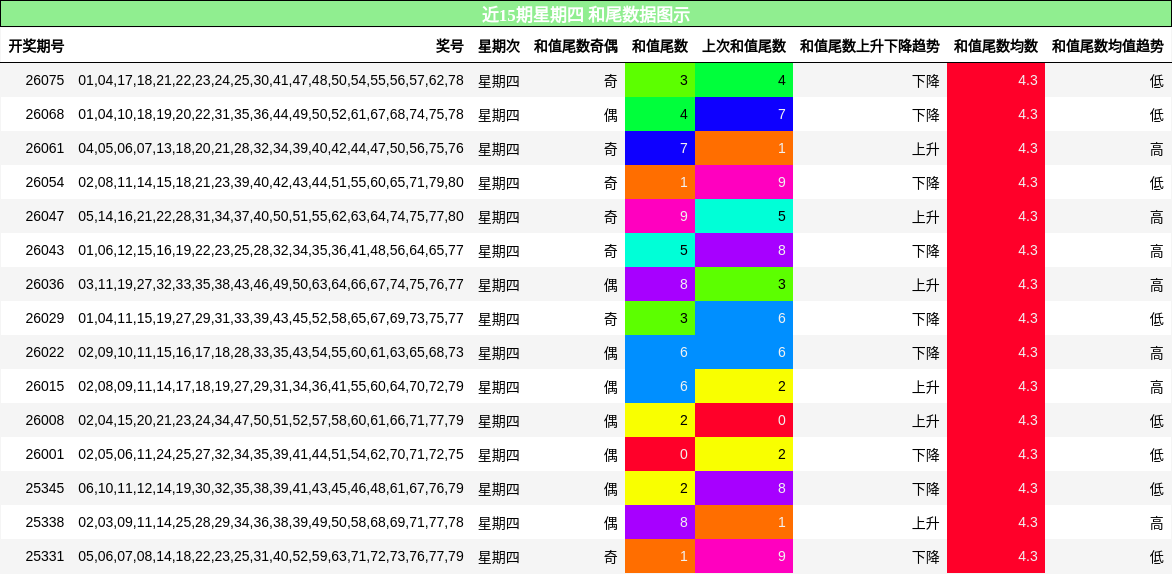
Task: Click the 和值尾数均值趋势 column header
Action: pos(1108,46)
